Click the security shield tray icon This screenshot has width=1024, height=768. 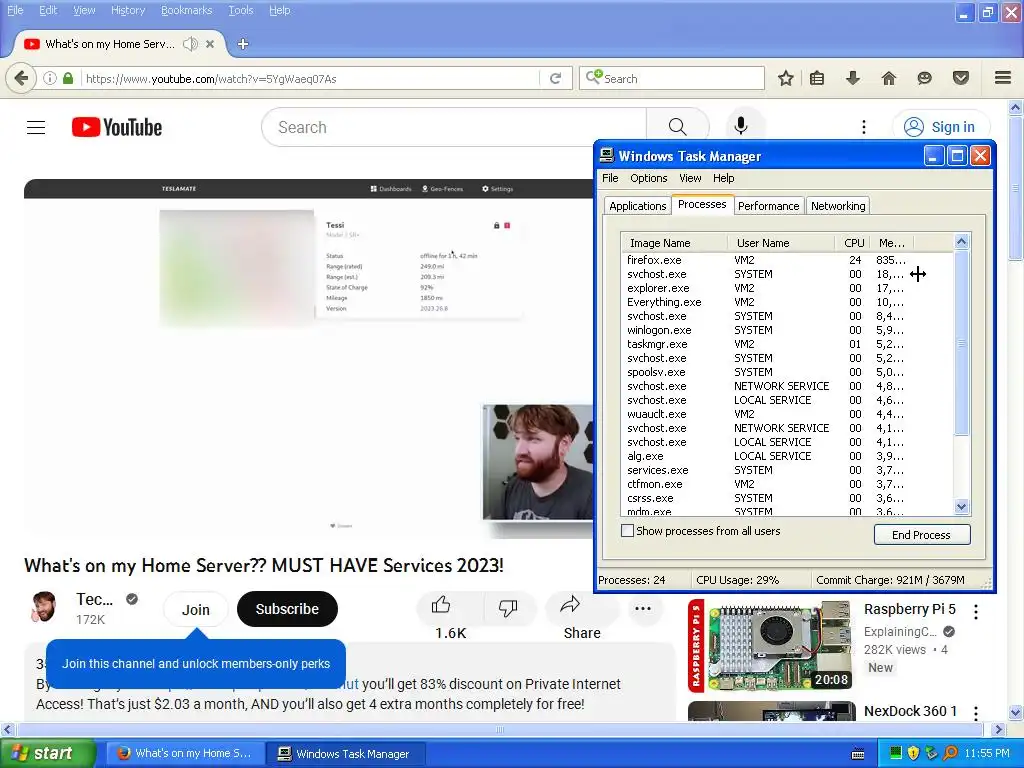[x=913, y=754]
